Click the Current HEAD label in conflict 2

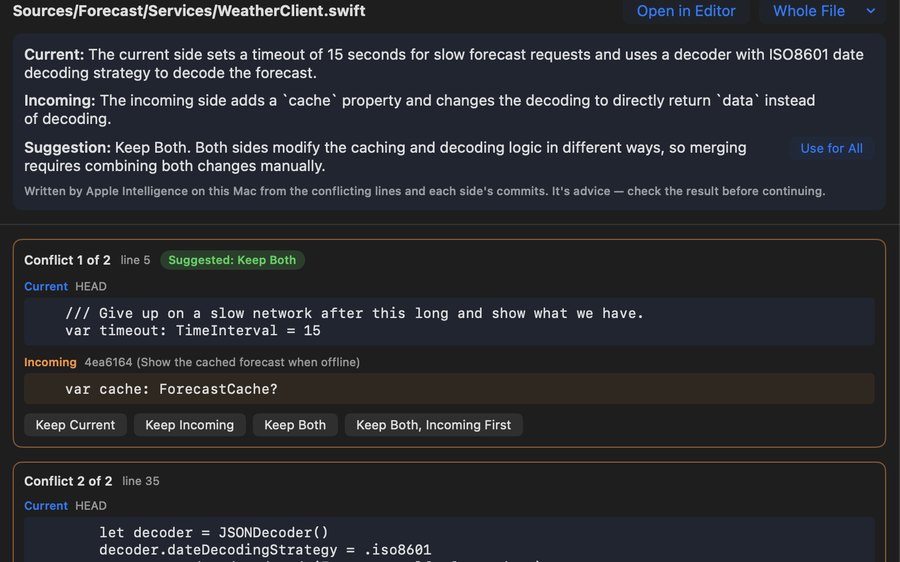[x=65, y=506]
